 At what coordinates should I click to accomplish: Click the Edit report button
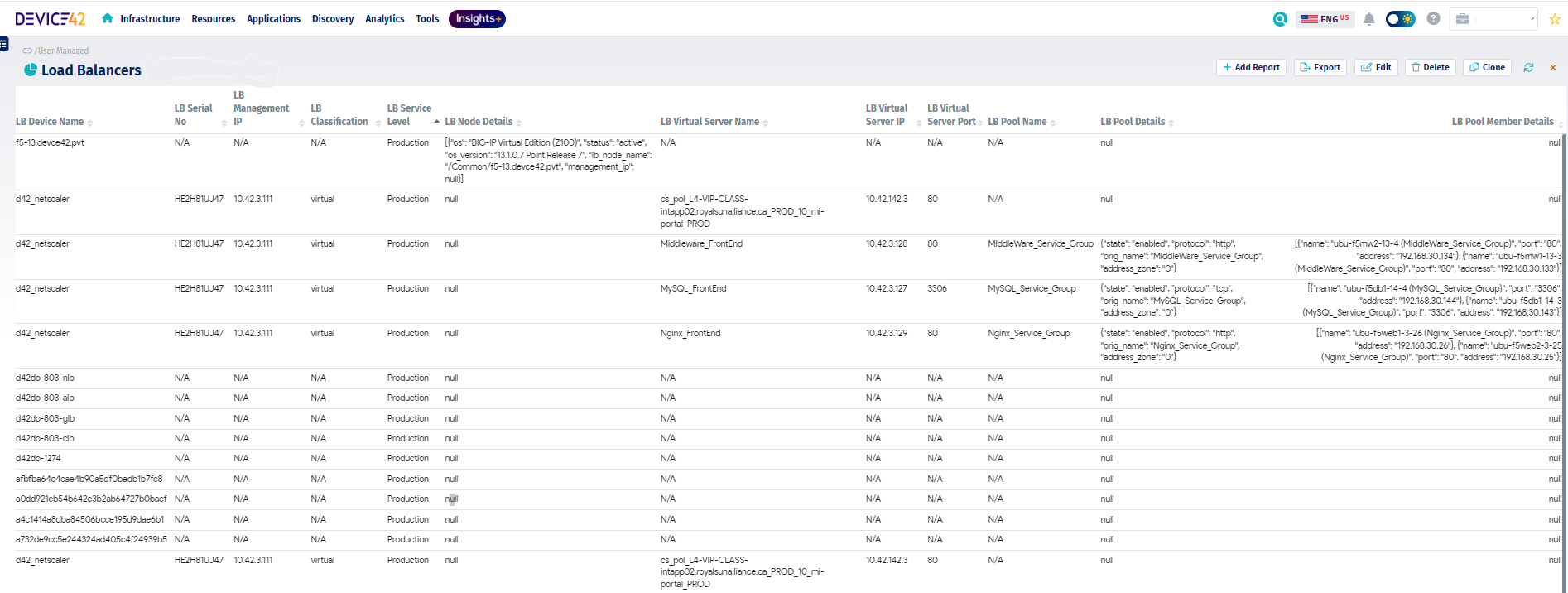coord(1376,67)
